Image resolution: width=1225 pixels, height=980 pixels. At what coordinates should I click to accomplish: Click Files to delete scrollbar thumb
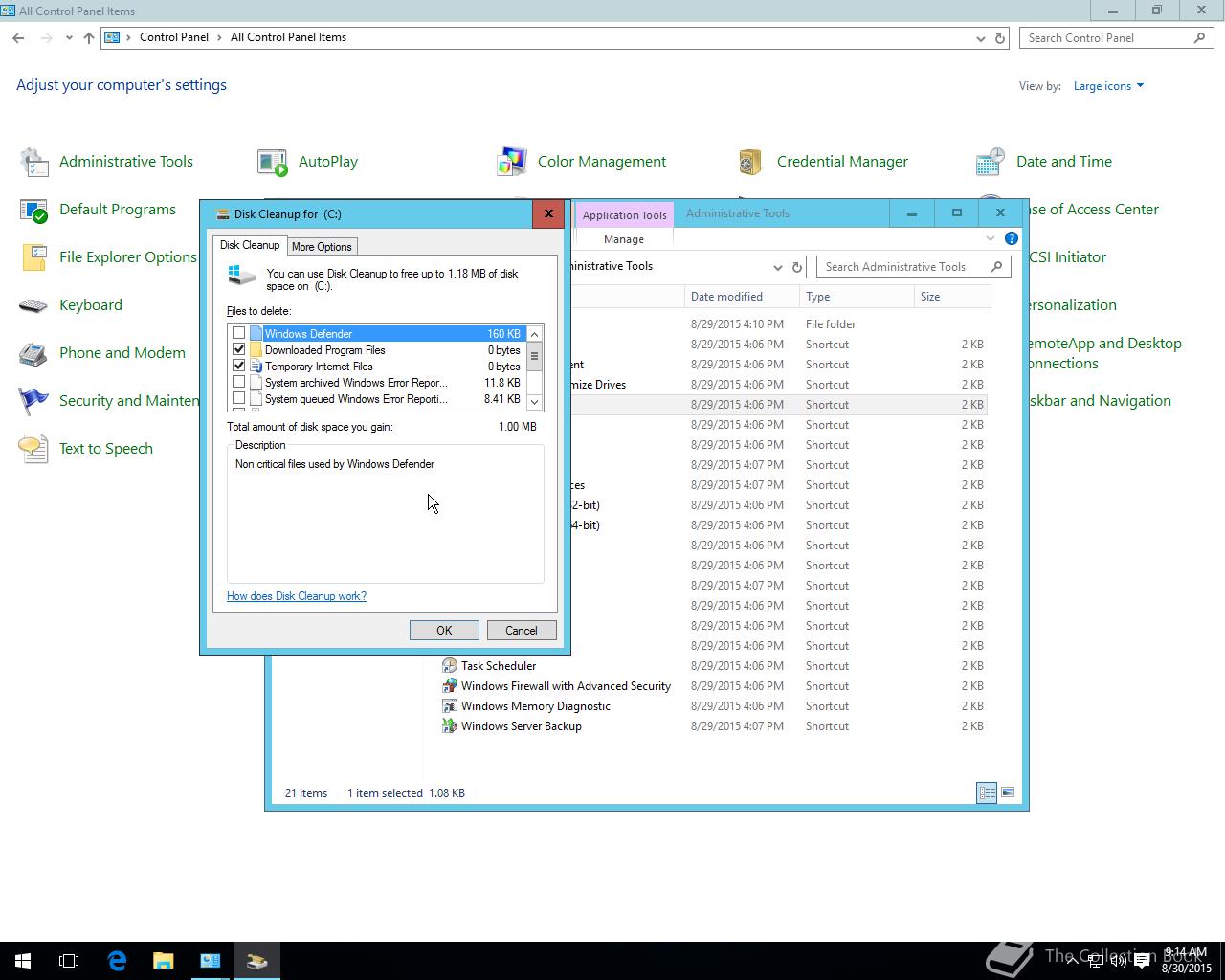(534, 356)
